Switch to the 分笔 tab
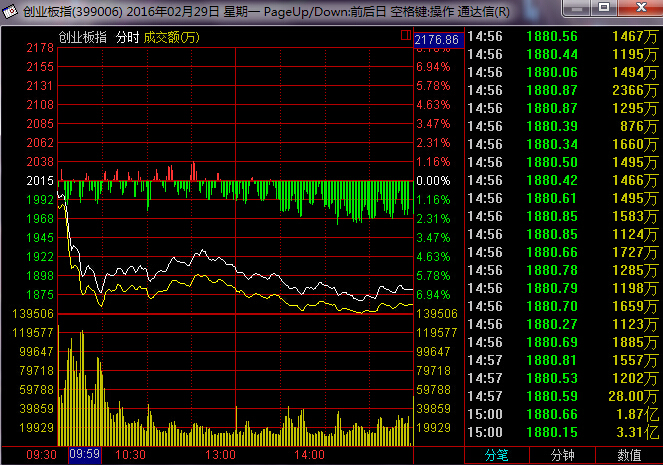 [496, 455]
